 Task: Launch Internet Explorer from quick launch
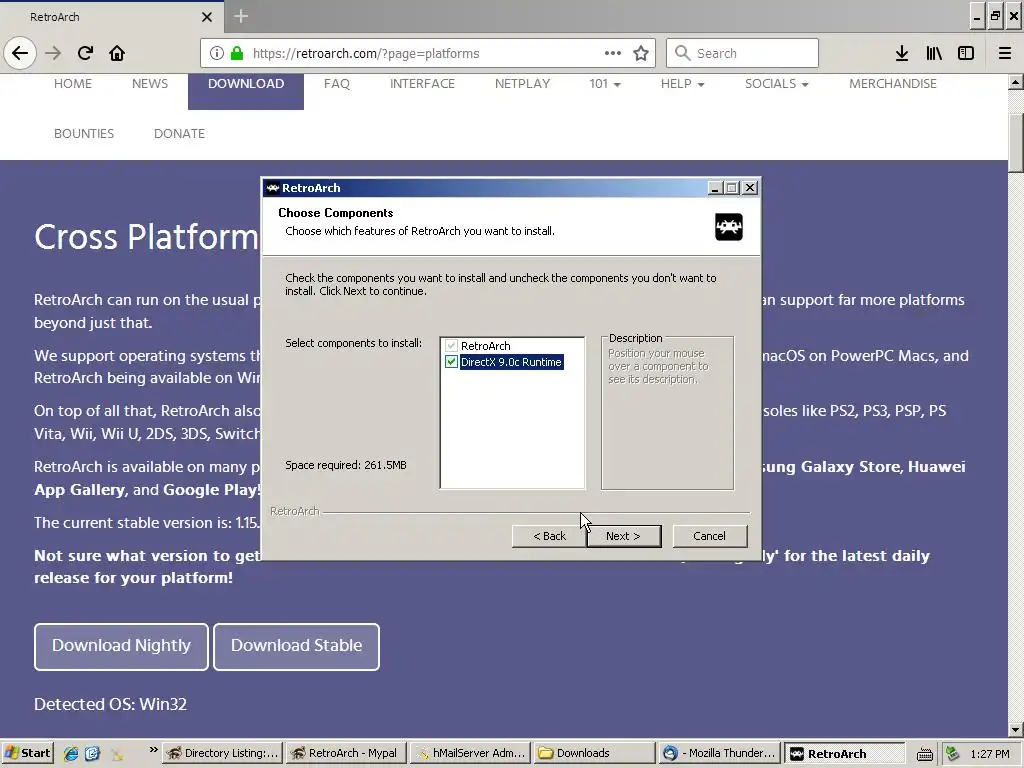click(71, 753)
